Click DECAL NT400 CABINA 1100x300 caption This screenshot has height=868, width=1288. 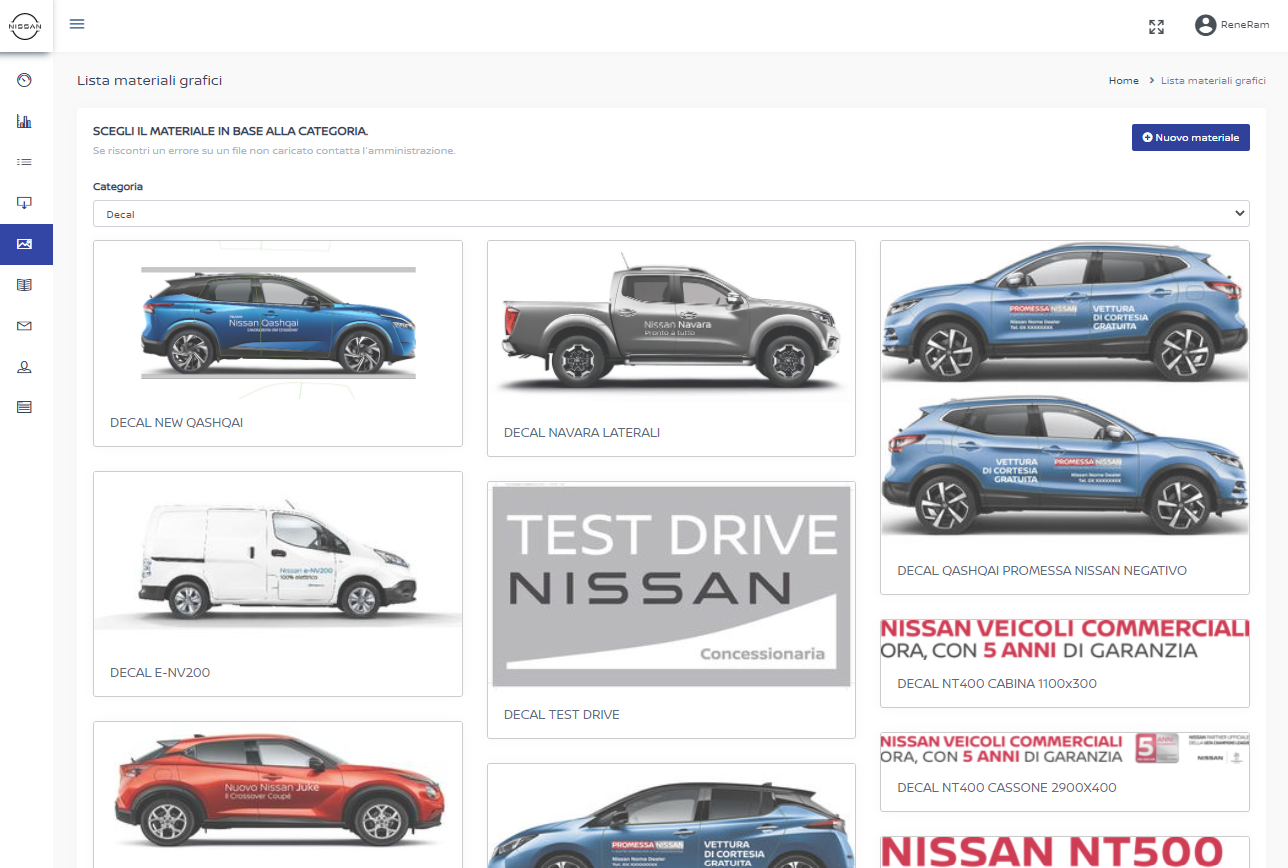point(997,684)
